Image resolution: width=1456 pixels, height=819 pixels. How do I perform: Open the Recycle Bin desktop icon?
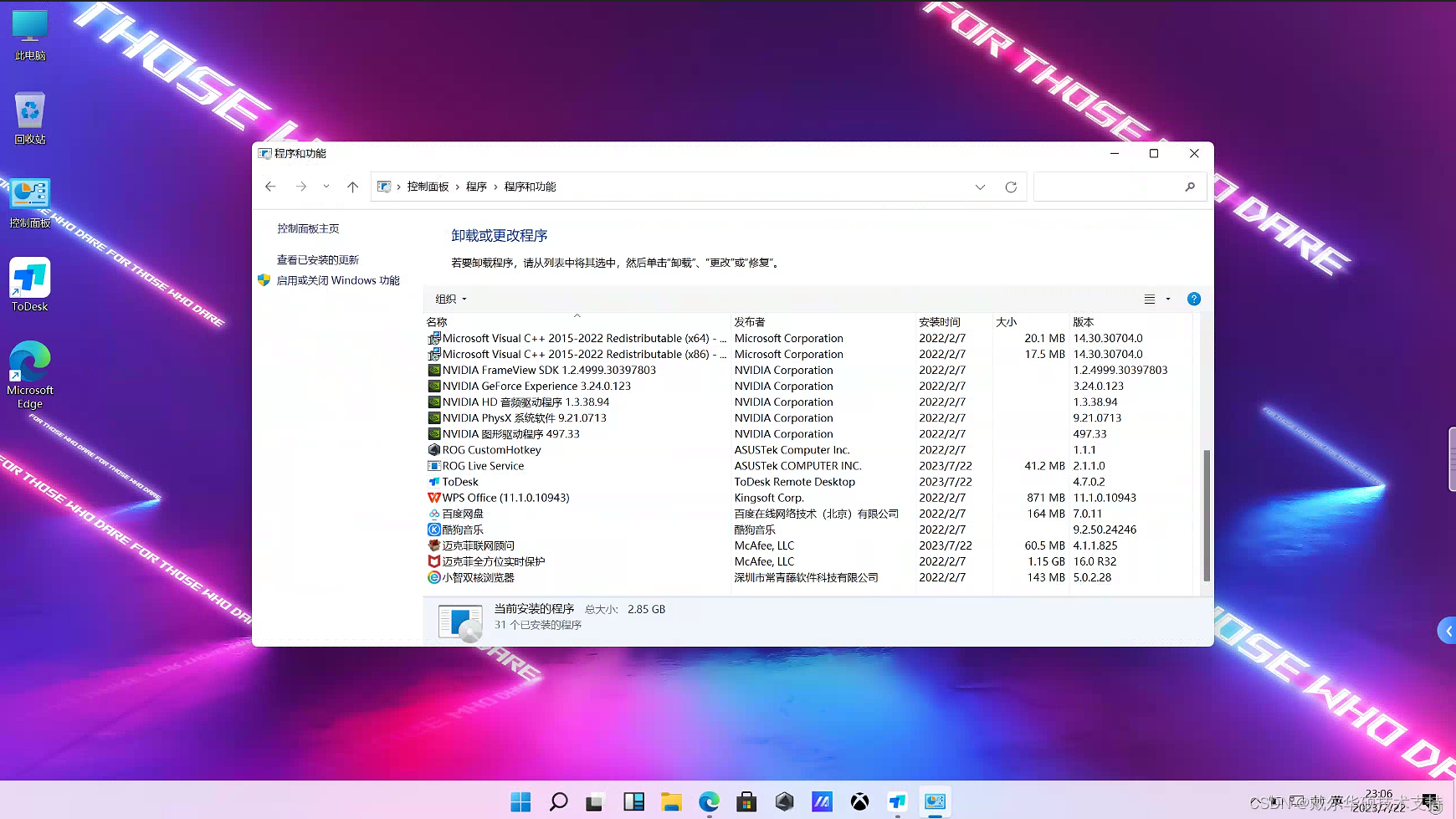(30, 118)
